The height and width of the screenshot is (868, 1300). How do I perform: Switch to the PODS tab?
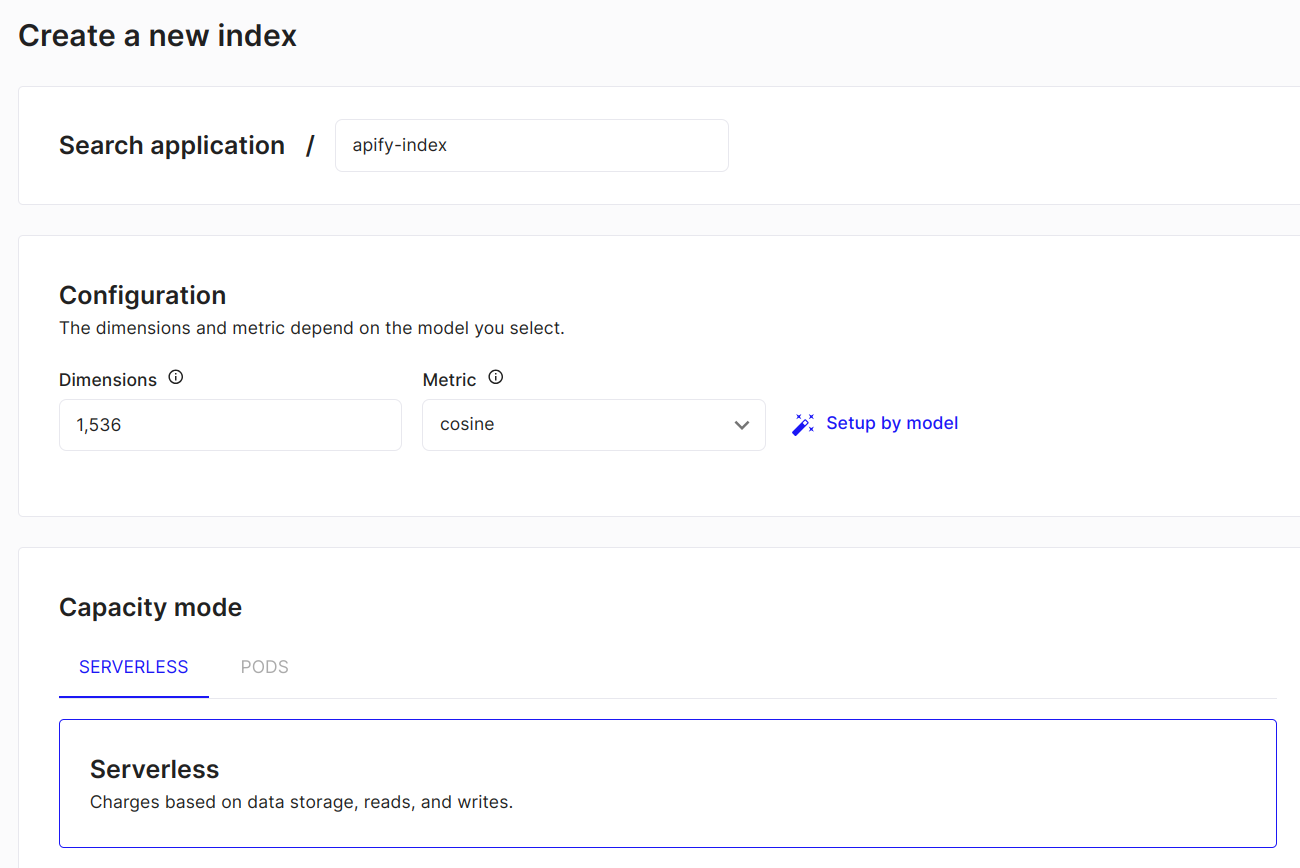264,666
